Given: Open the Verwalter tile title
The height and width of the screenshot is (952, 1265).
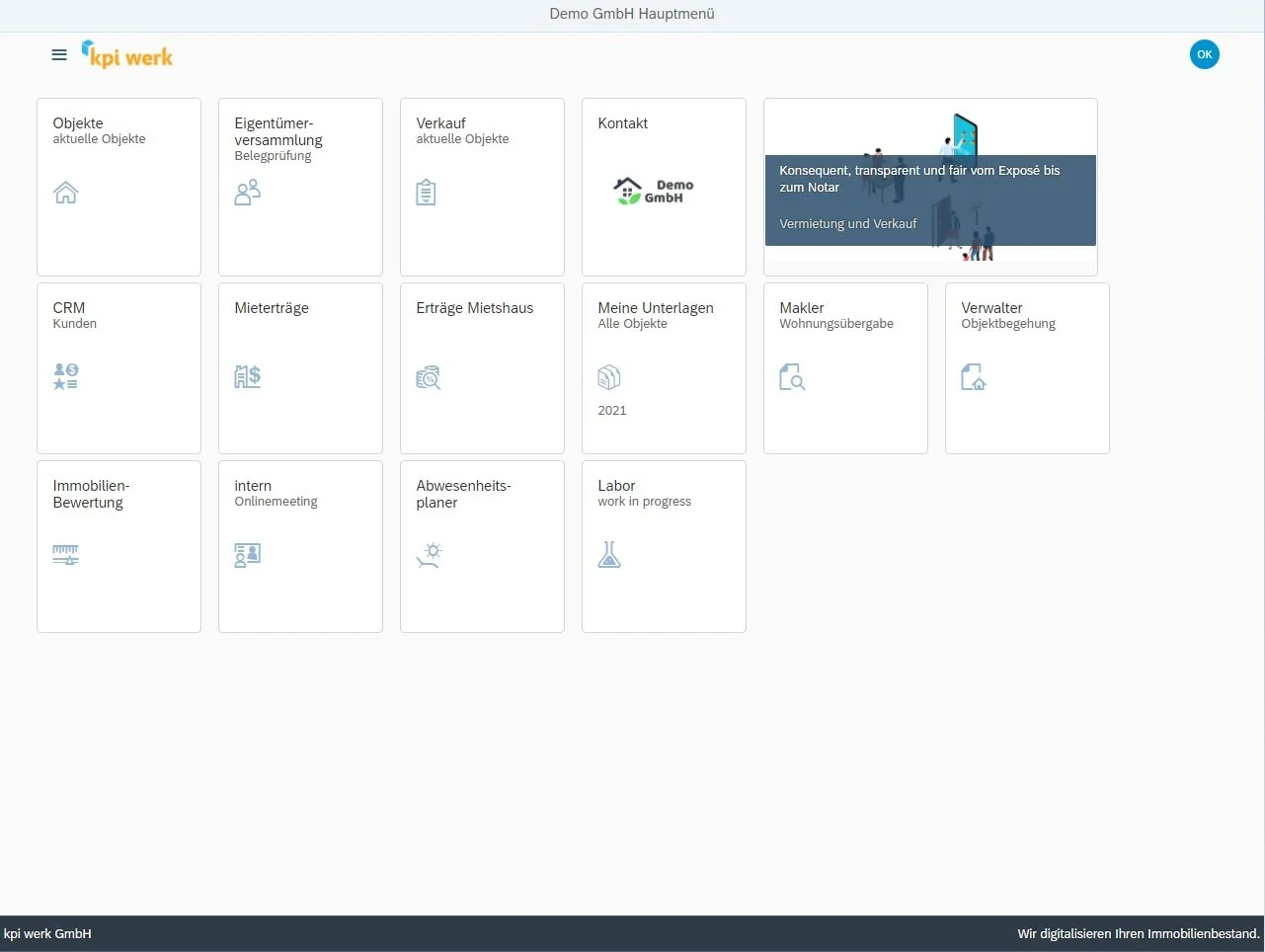Looking at the screenshot, I should tap(992, 308).
